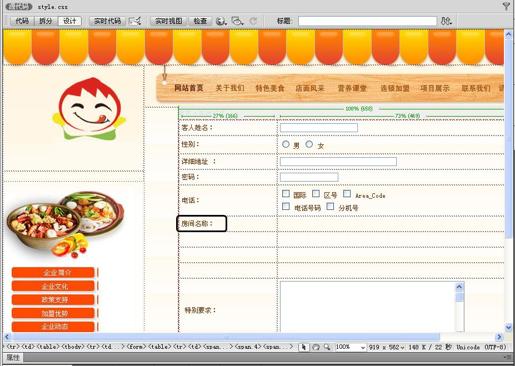
Task: Open the visual aids dropdown icon
Action: point(237,21)
